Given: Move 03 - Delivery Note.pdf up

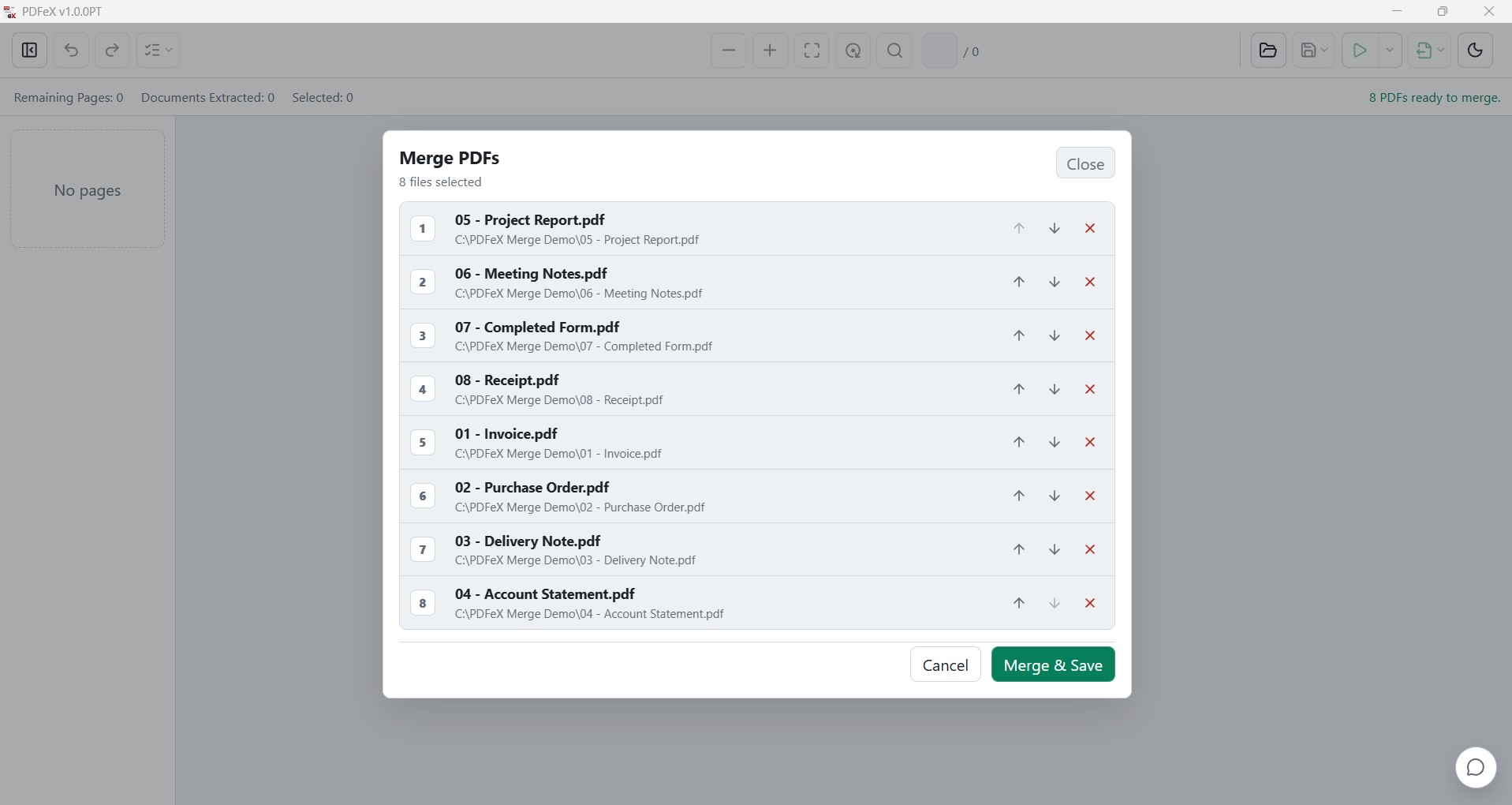Looking at the screenshot, I should (x=1019, y=549).
